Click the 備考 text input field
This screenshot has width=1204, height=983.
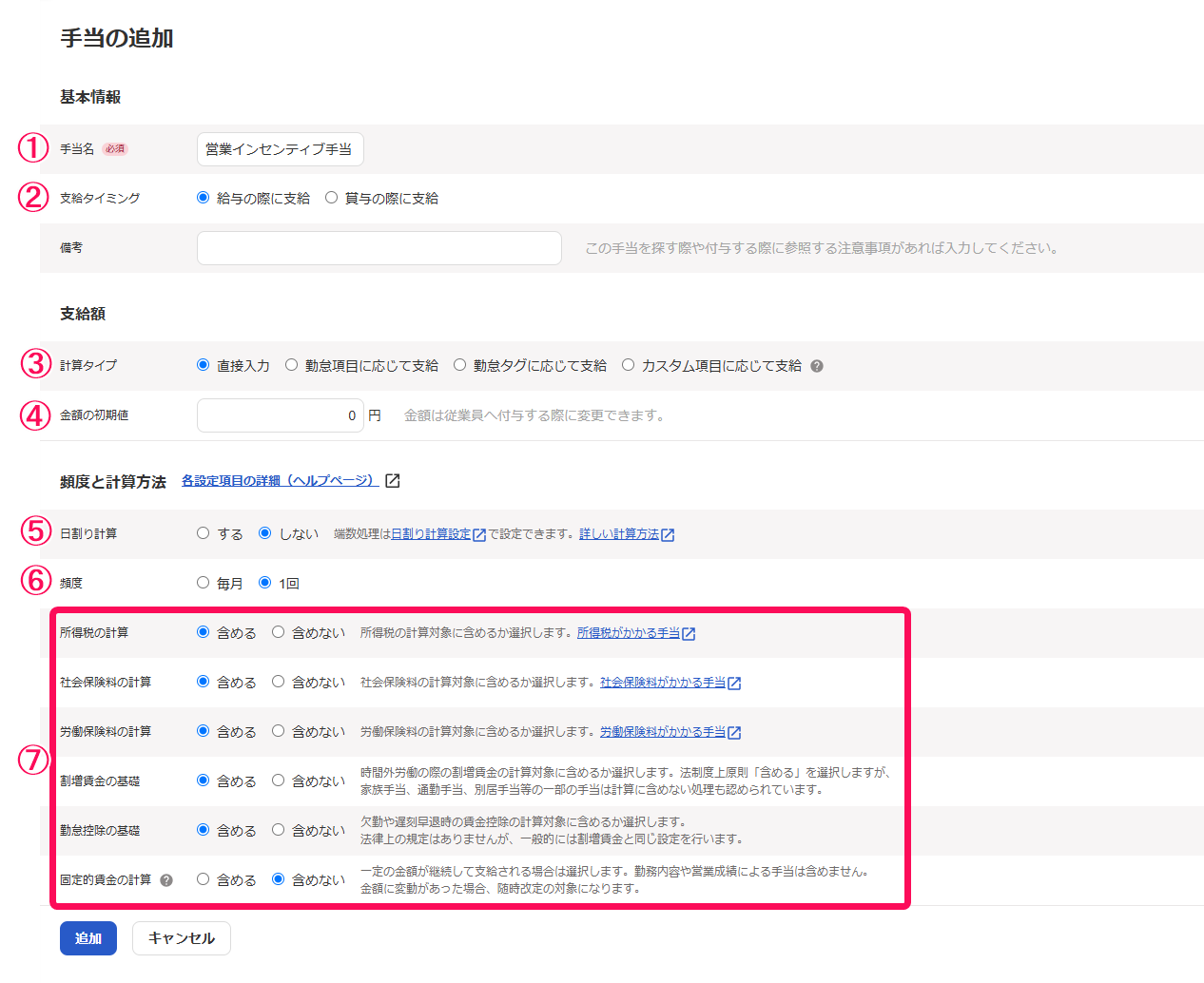pyautogui.click(x=379, y=248)
